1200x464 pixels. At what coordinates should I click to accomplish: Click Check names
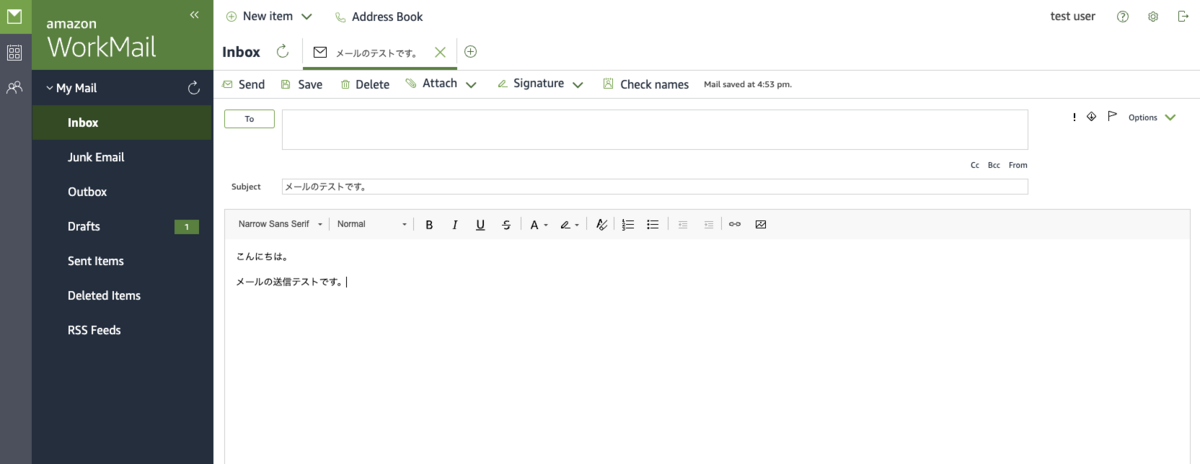[646, 85]
